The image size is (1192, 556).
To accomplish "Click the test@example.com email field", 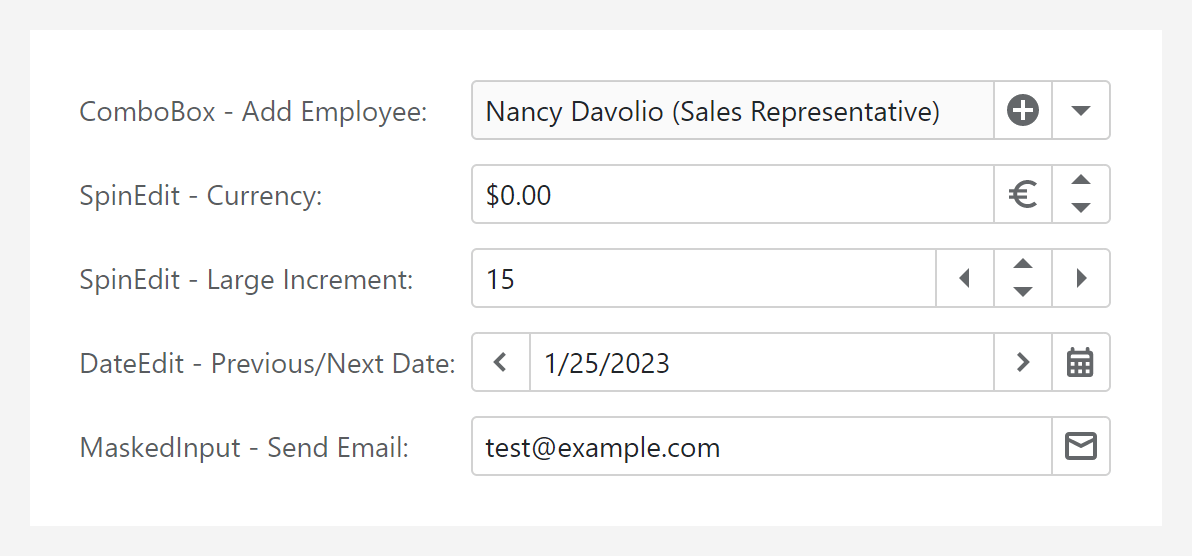I will click(x=761, y=447).
